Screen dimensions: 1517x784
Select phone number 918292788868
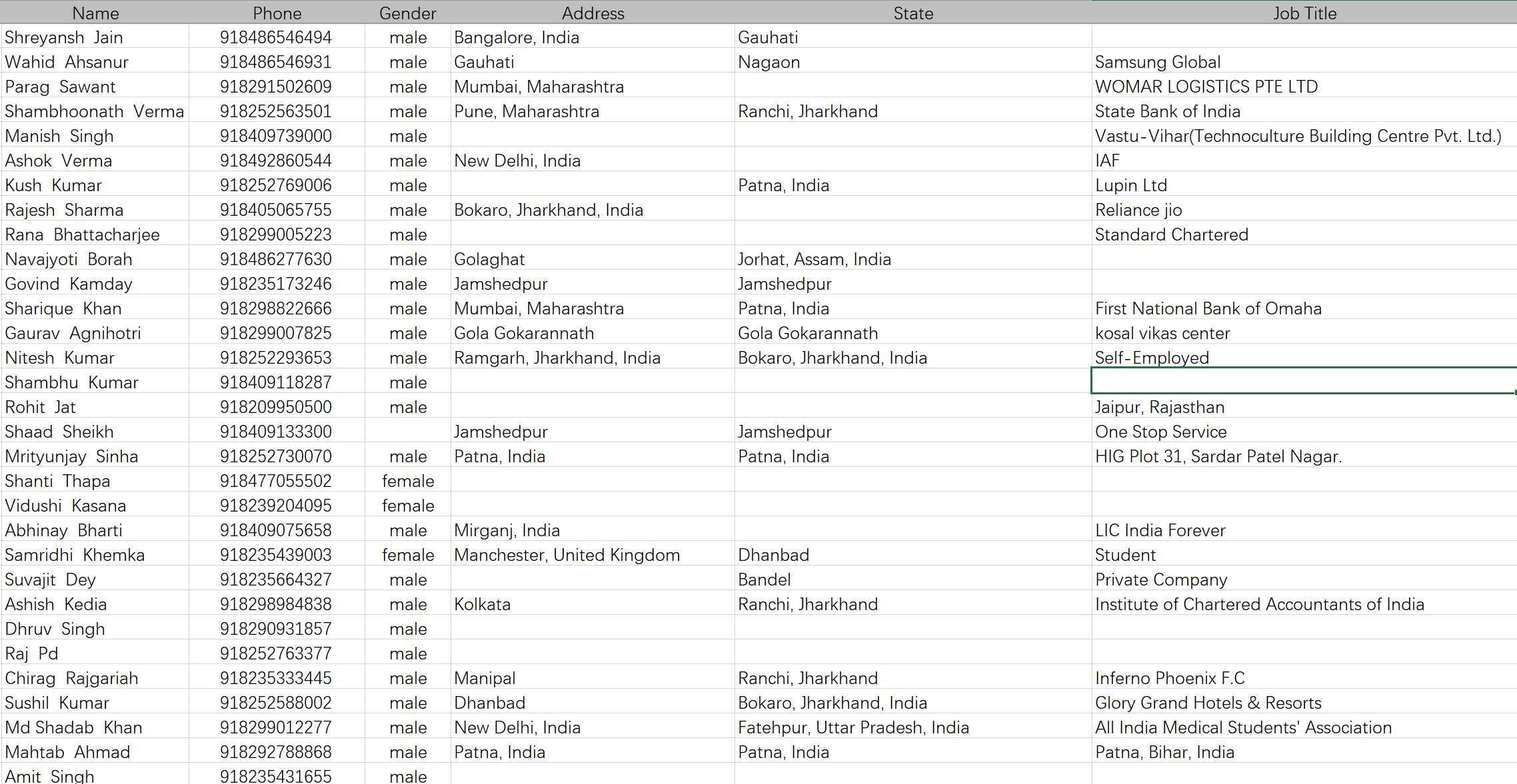tap(277, 752)
